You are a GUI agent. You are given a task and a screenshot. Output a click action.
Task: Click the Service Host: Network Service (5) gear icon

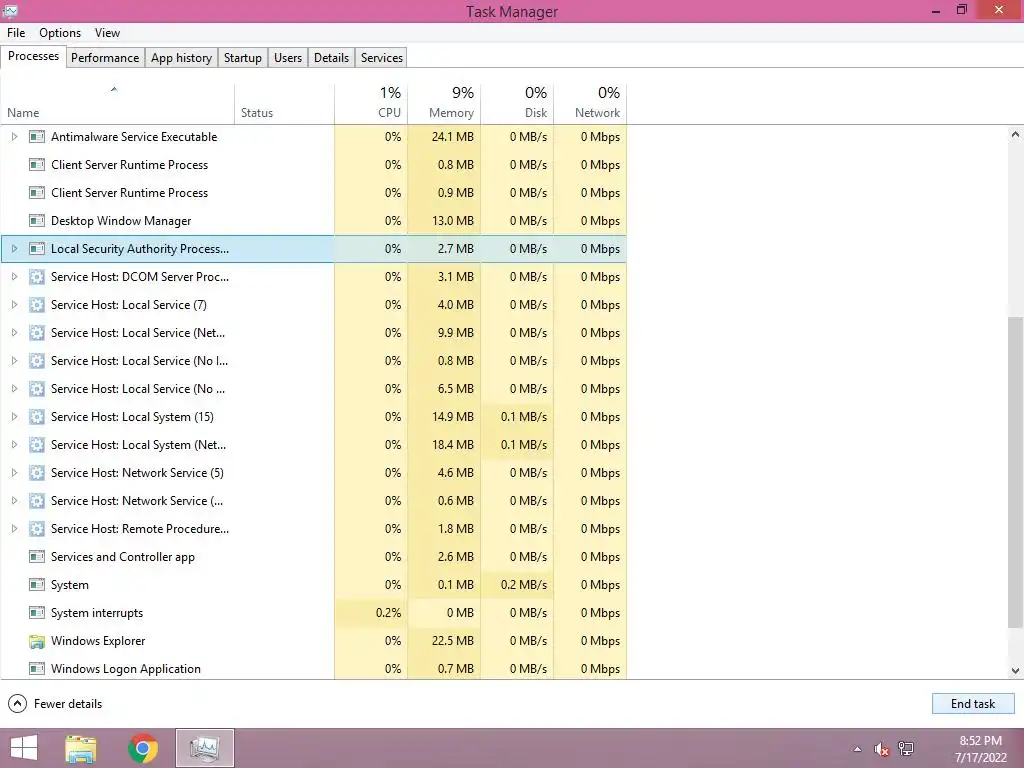click(x=37, y=473)
